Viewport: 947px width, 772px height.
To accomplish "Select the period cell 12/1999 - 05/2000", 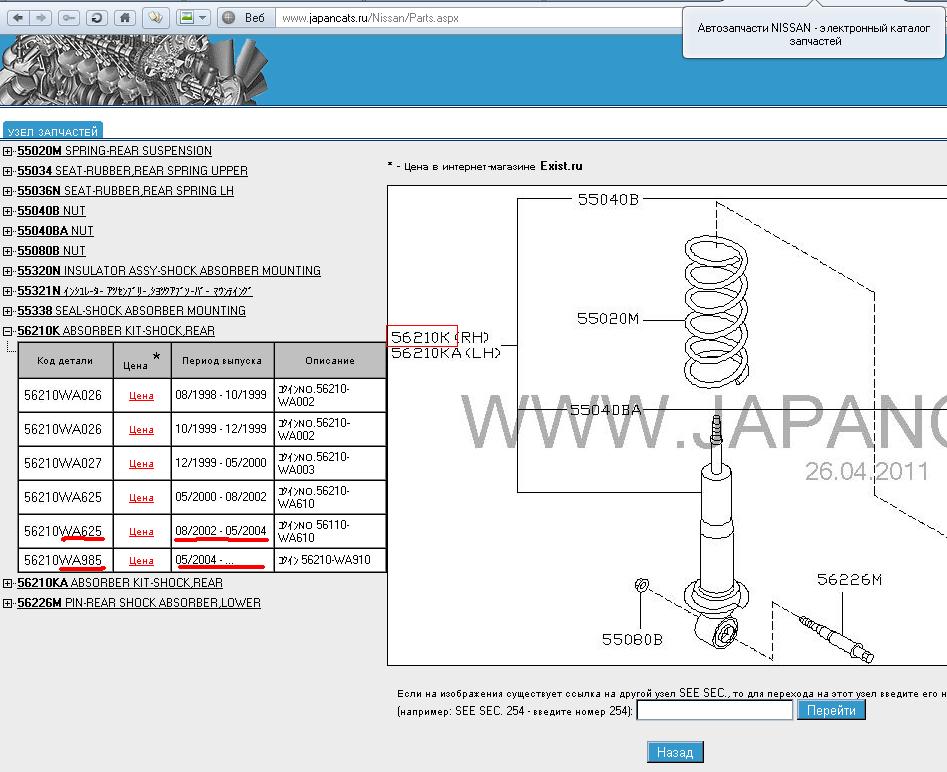I will 223,463.
